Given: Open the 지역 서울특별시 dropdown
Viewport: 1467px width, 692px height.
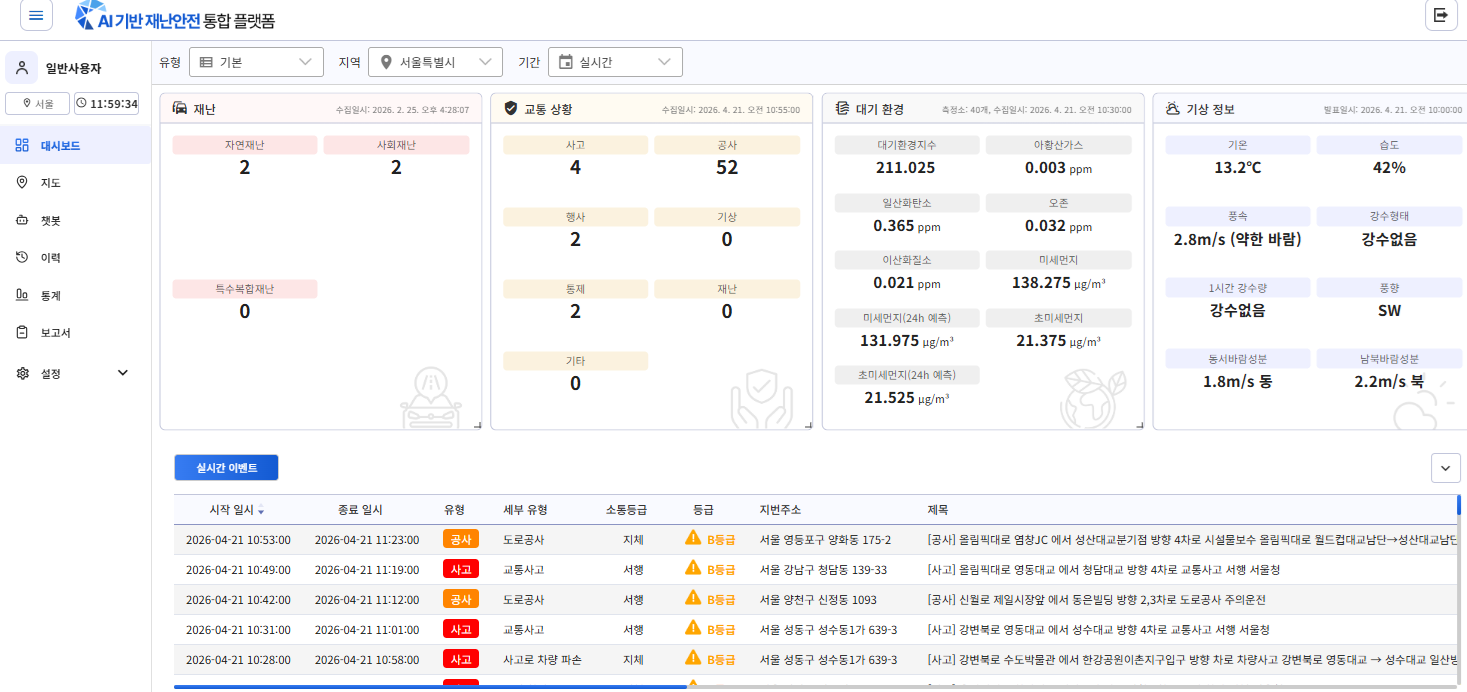Looking at the screenshot, I should coord(435,62).
